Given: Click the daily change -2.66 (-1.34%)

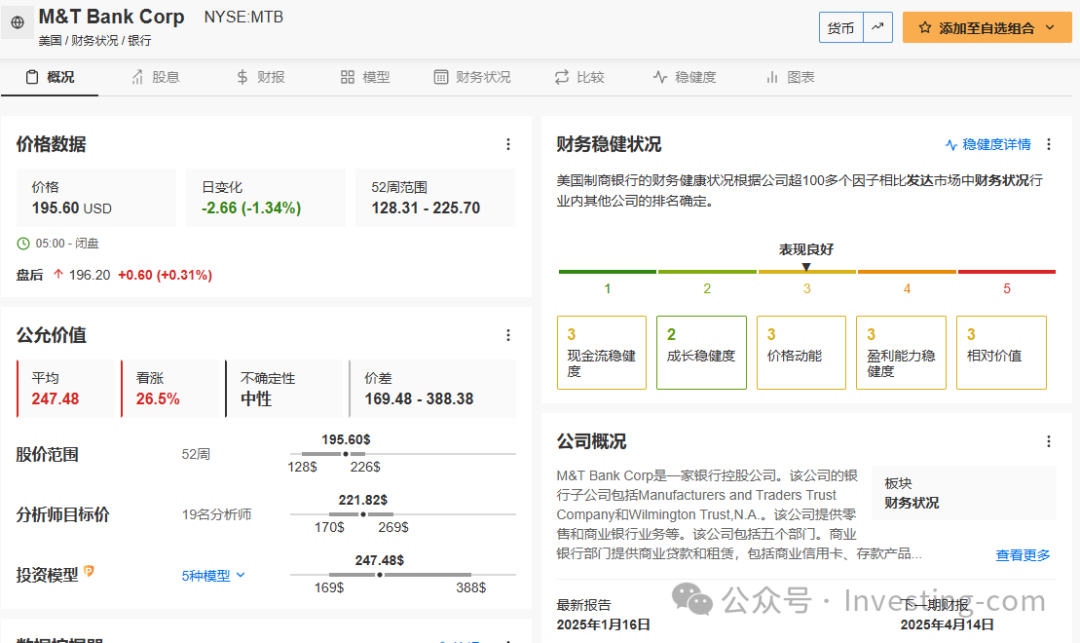Looking at the screenshot, I should click(251, 208).
